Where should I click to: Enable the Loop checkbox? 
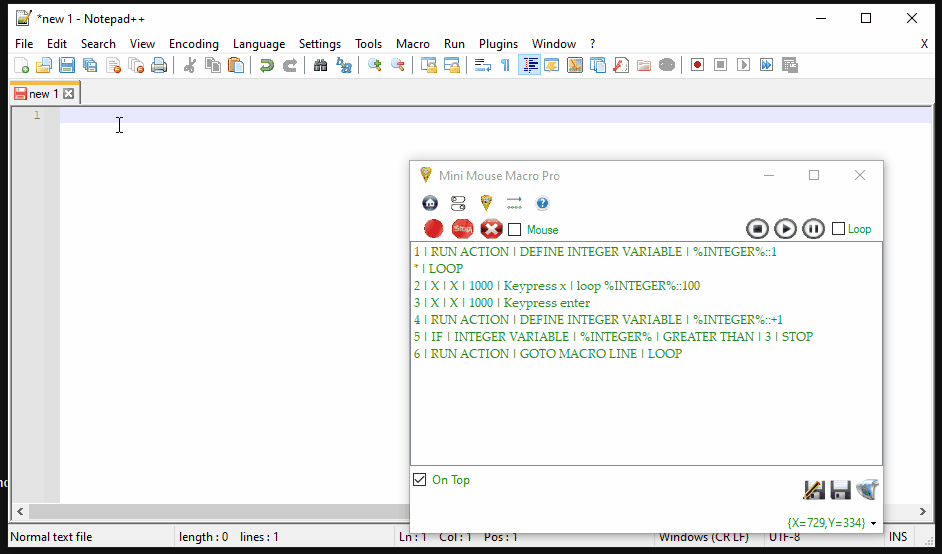(839, 229)
